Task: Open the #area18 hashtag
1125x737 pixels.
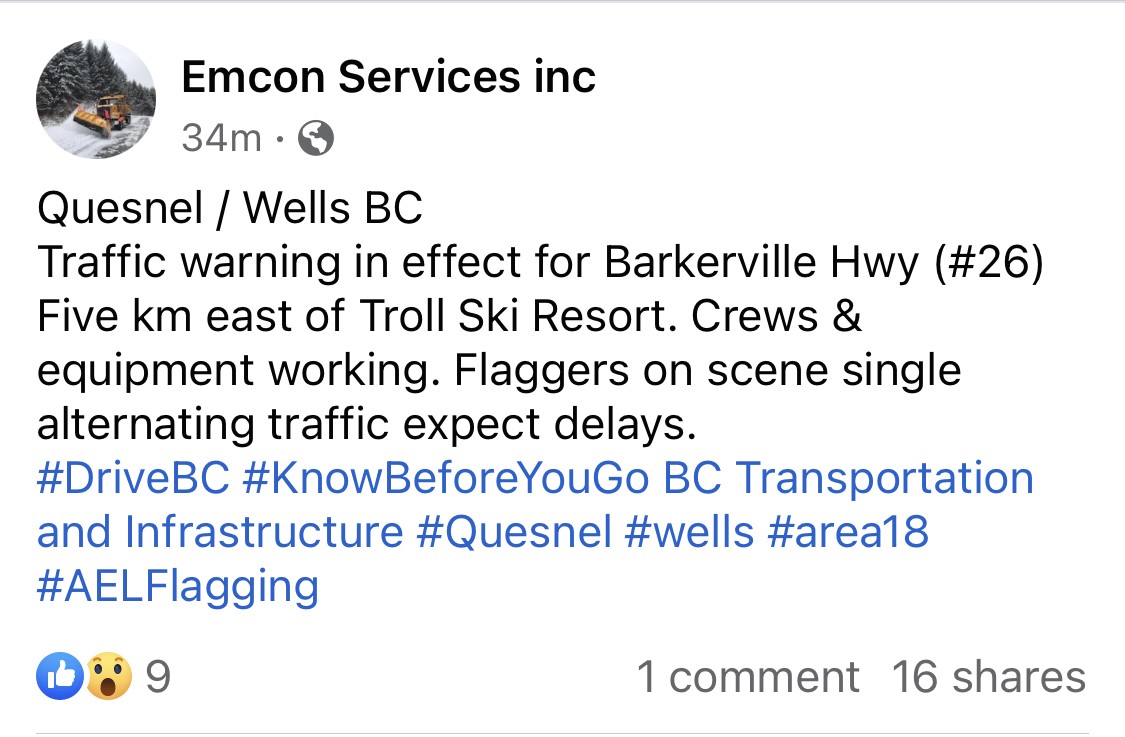Action: (848, 532)
